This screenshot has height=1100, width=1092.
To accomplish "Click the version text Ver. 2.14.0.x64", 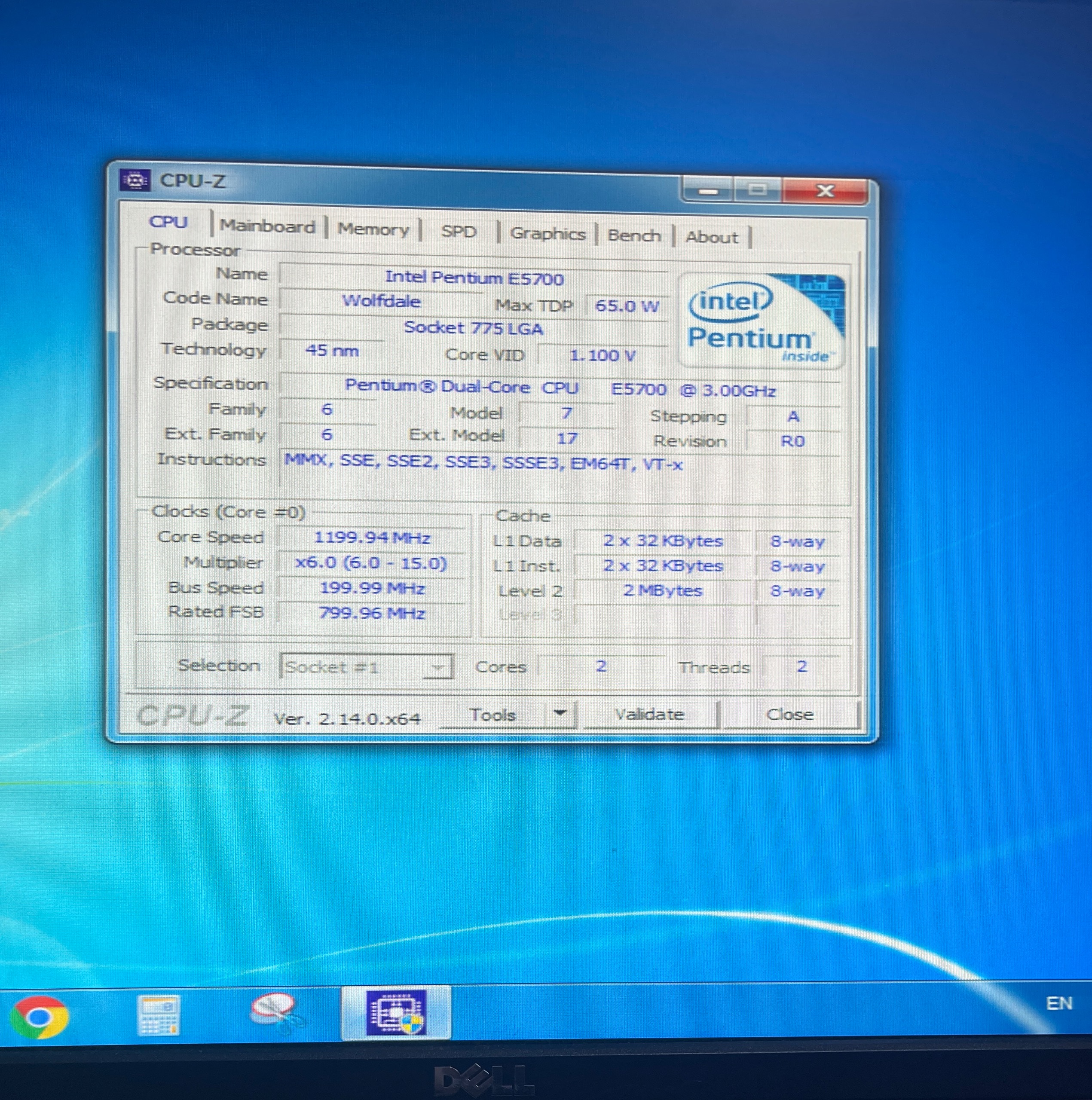I will pyautogui.click(x=347, y=719).
